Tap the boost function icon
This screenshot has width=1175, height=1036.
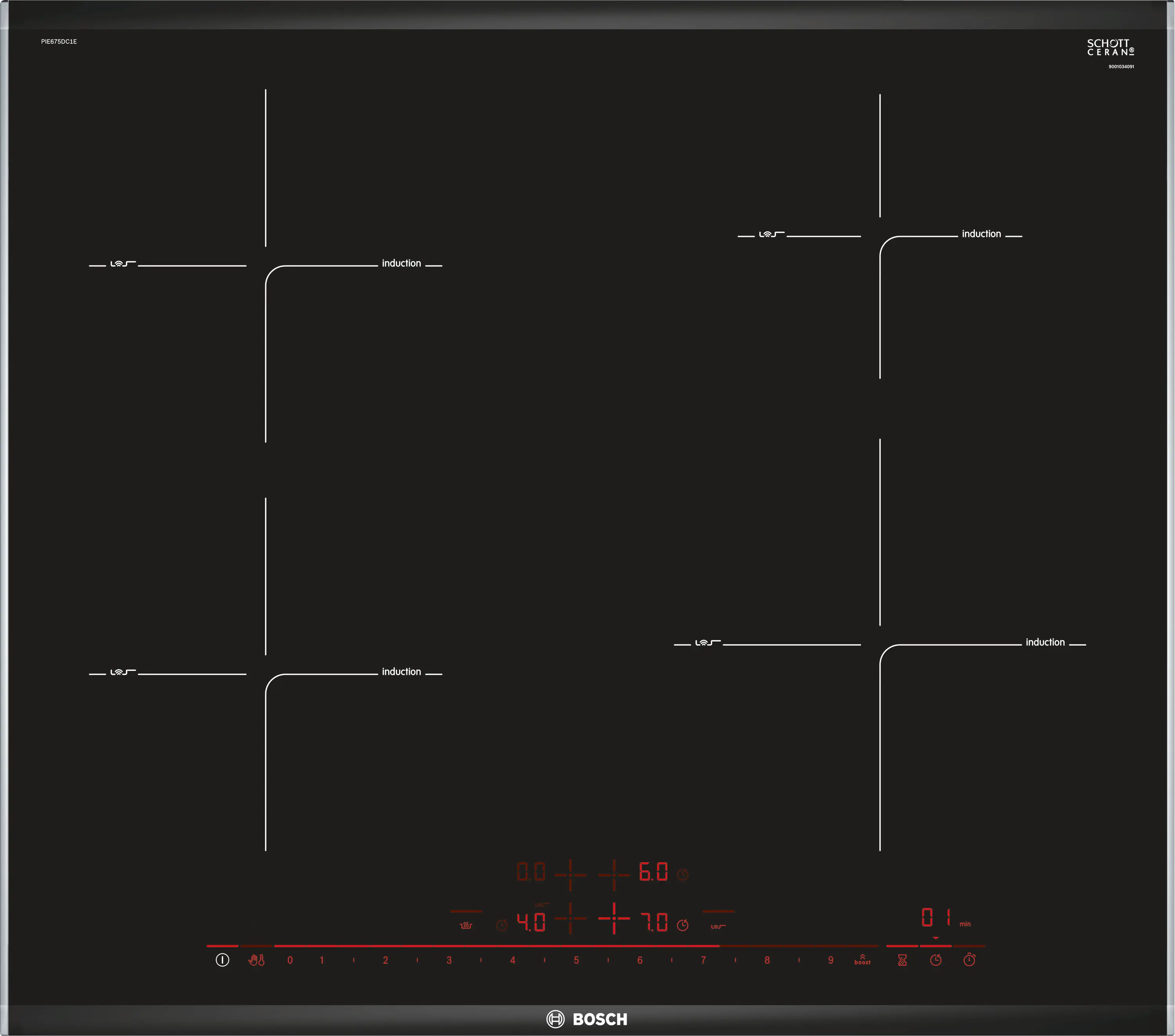[862, 960]
